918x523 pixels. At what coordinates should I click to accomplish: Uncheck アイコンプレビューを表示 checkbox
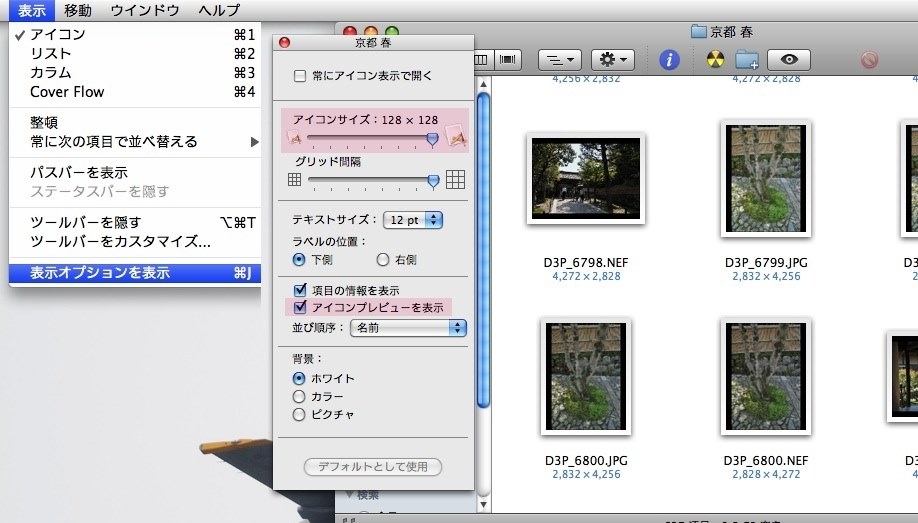tap(300, 306)
